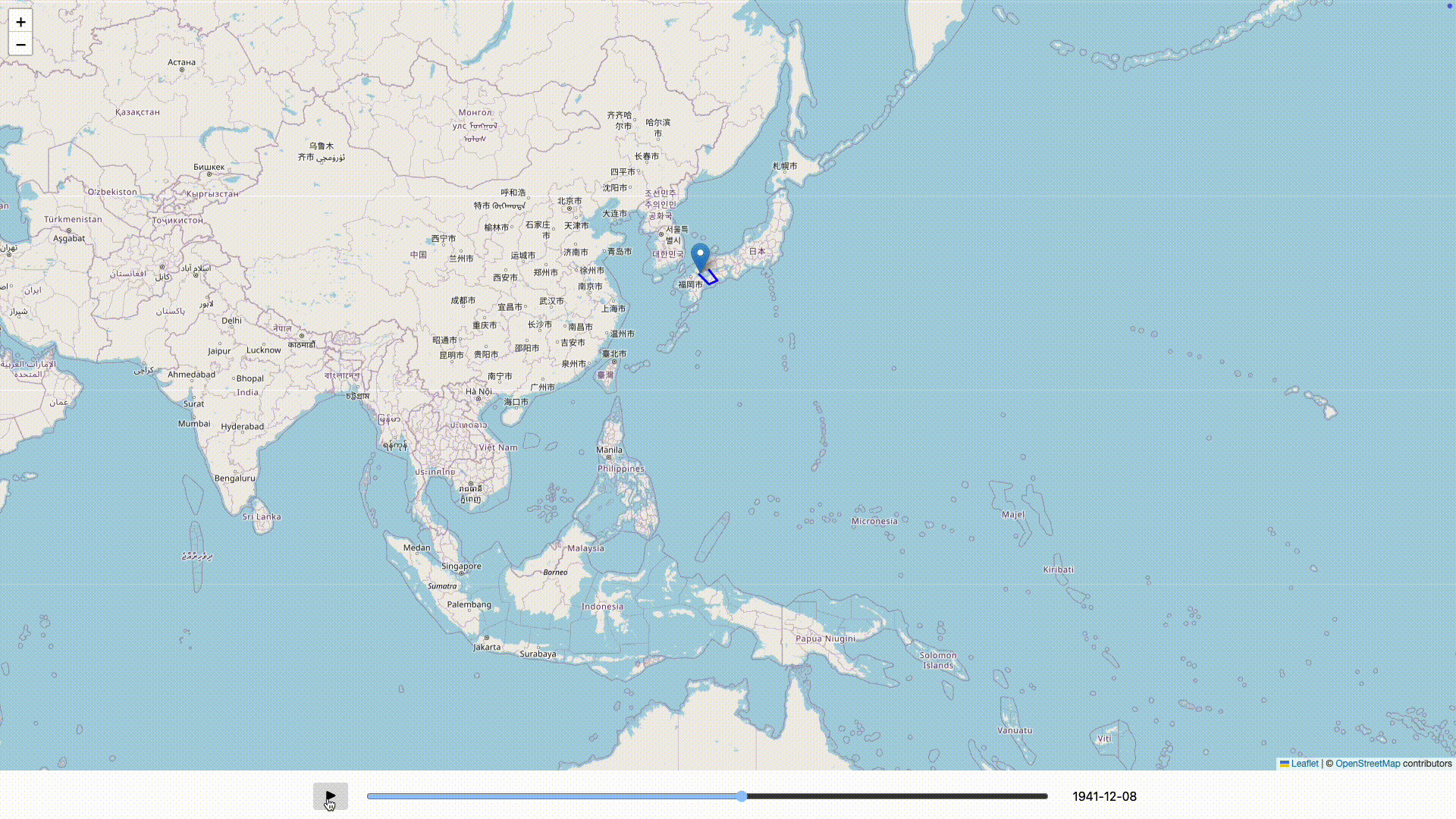1456x819 pixels.
Task: Open the Leaflet attribution link
Action: tap(1304, 764)
